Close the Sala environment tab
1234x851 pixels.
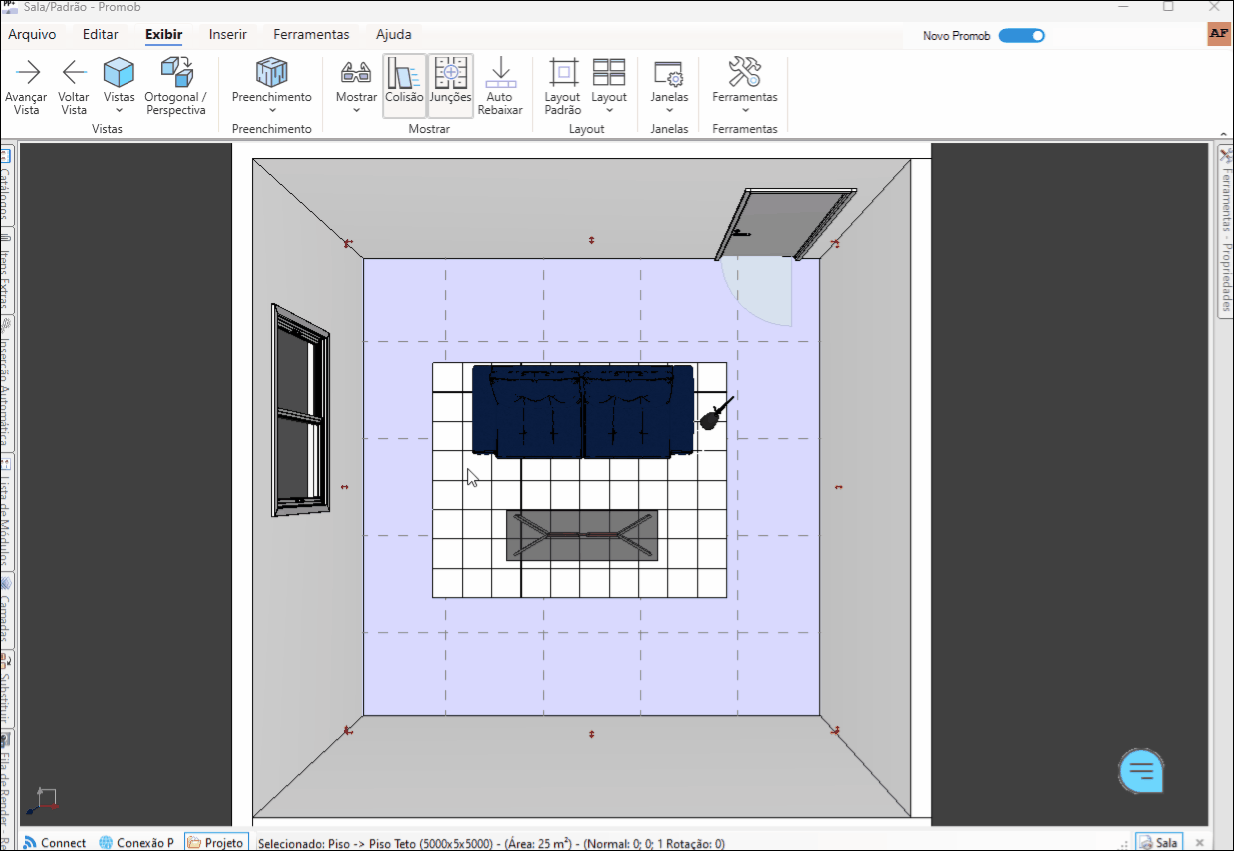click(1200, 843)
